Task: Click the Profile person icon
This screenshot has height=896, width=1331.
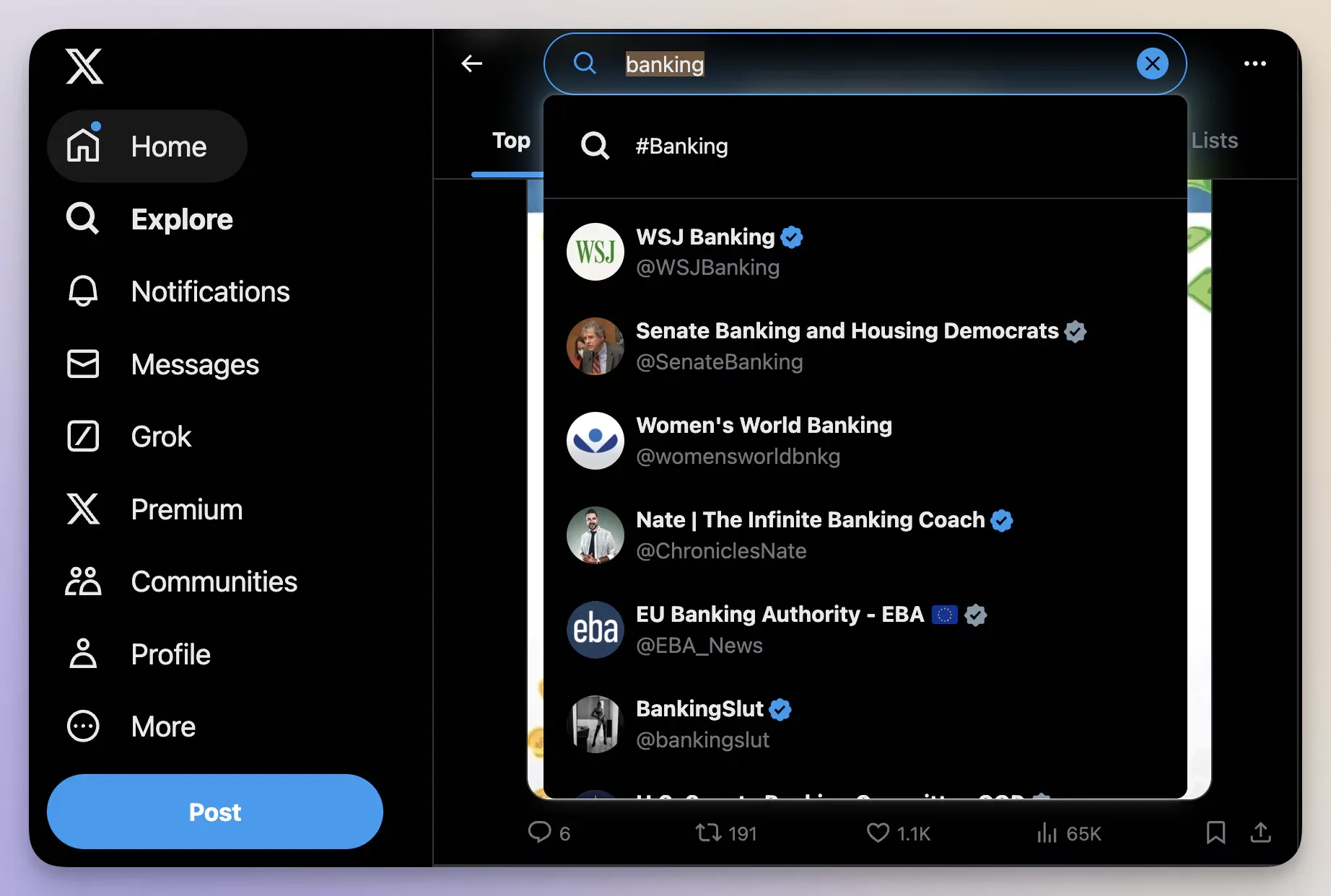Action: coord(83,654)
